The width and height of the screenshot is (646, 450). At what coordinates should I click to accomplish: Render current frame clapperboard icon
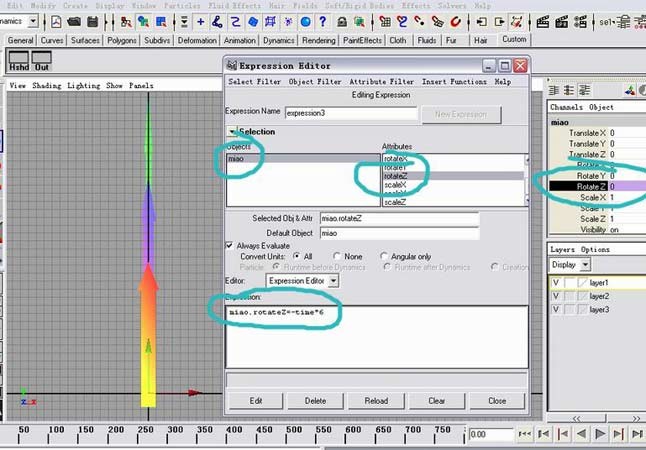pos(543,21)
